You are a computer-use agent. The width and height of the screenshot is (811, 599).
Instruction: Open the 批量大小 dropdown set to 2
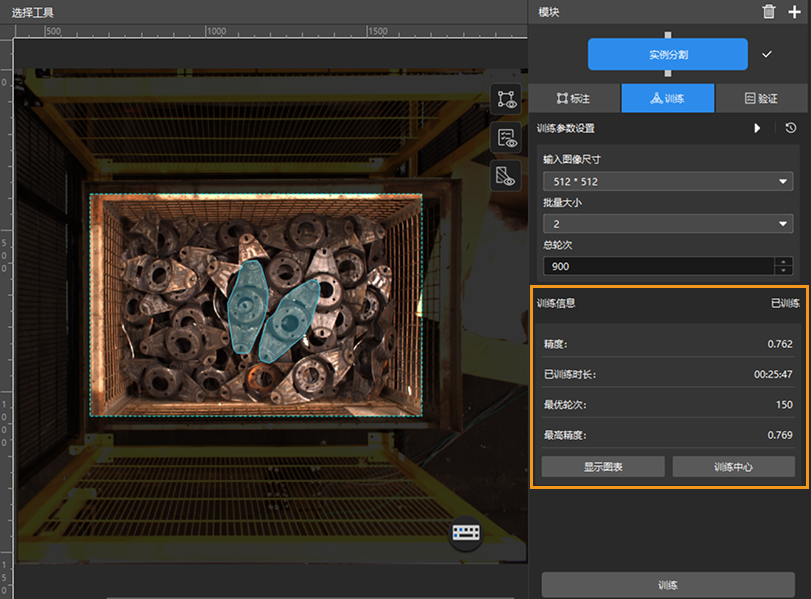tap(667, 224)
